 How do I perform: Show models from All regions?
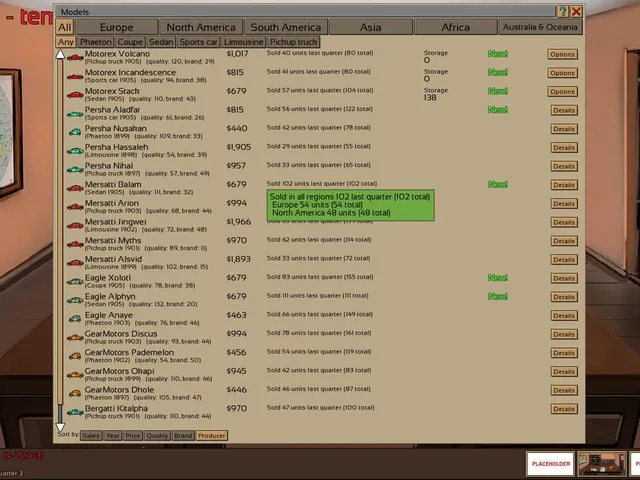(64, 27)
